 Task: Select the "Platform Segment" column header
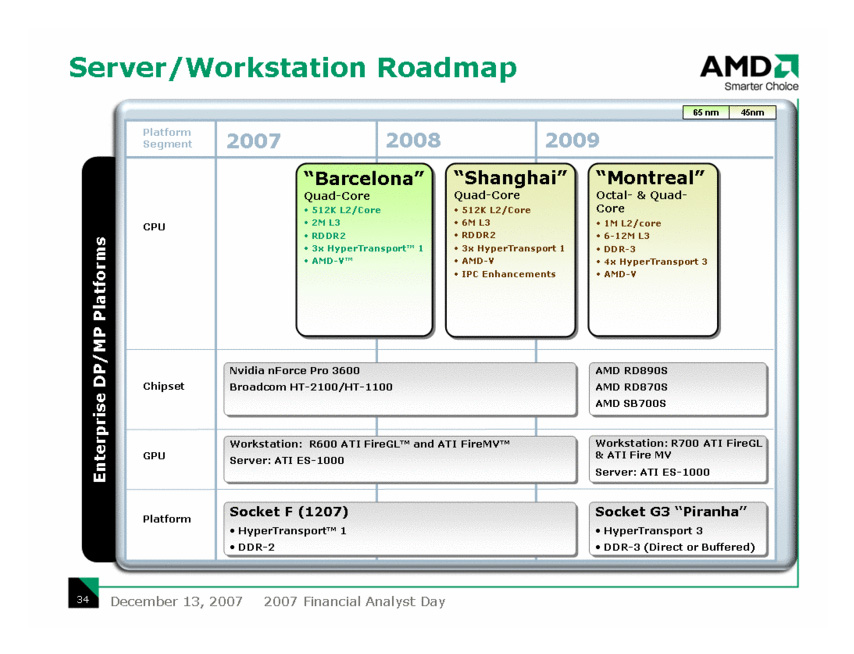[167, 138]
